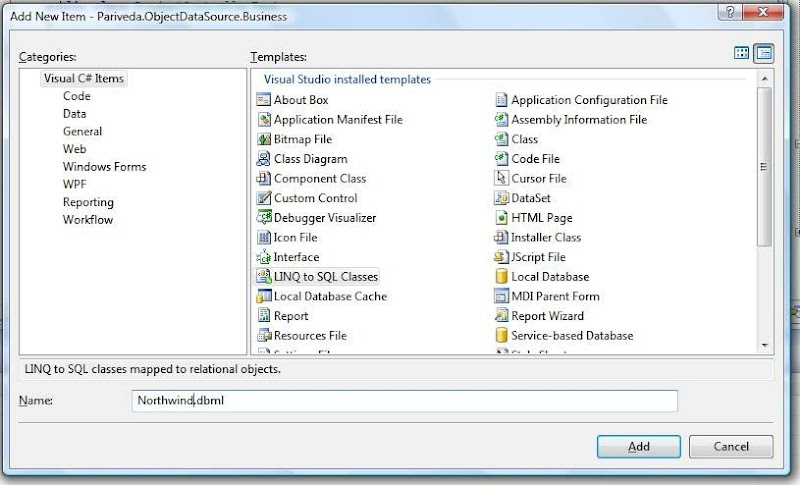Viewport: 800px width, 485px height.
Task: Select the JScript File template icon
Action: coord(501,257)
